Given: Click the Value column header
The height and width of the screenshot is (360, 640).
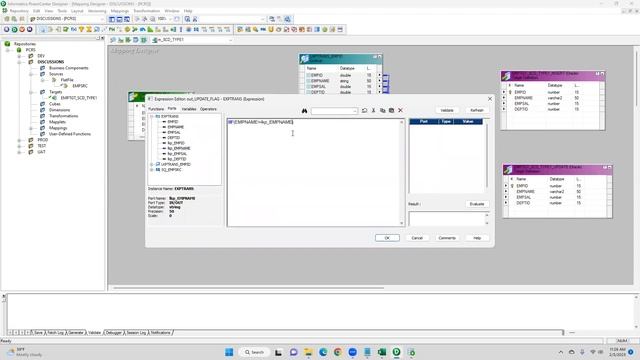Looking at the screenshot, I should 468,122.
